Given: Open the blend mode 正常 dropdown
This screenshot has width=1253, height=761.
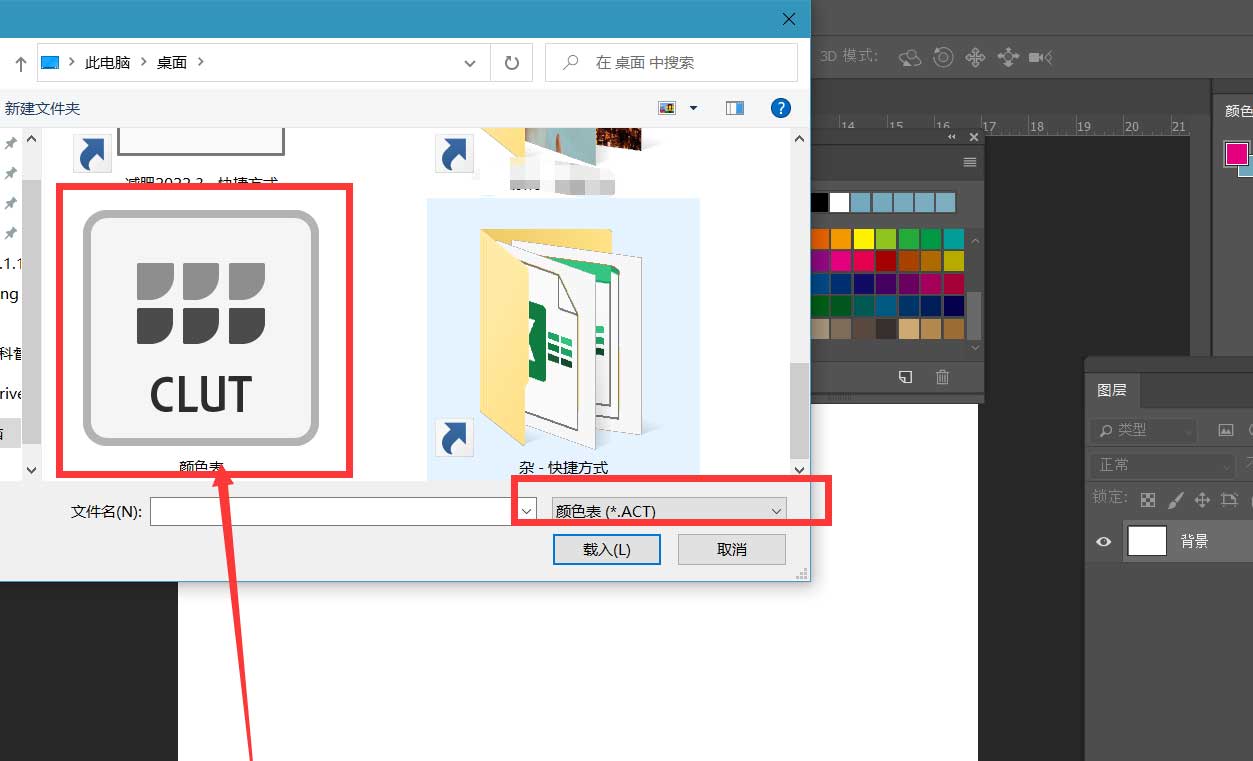Looking at the screenshot, I should point(1164,465).
